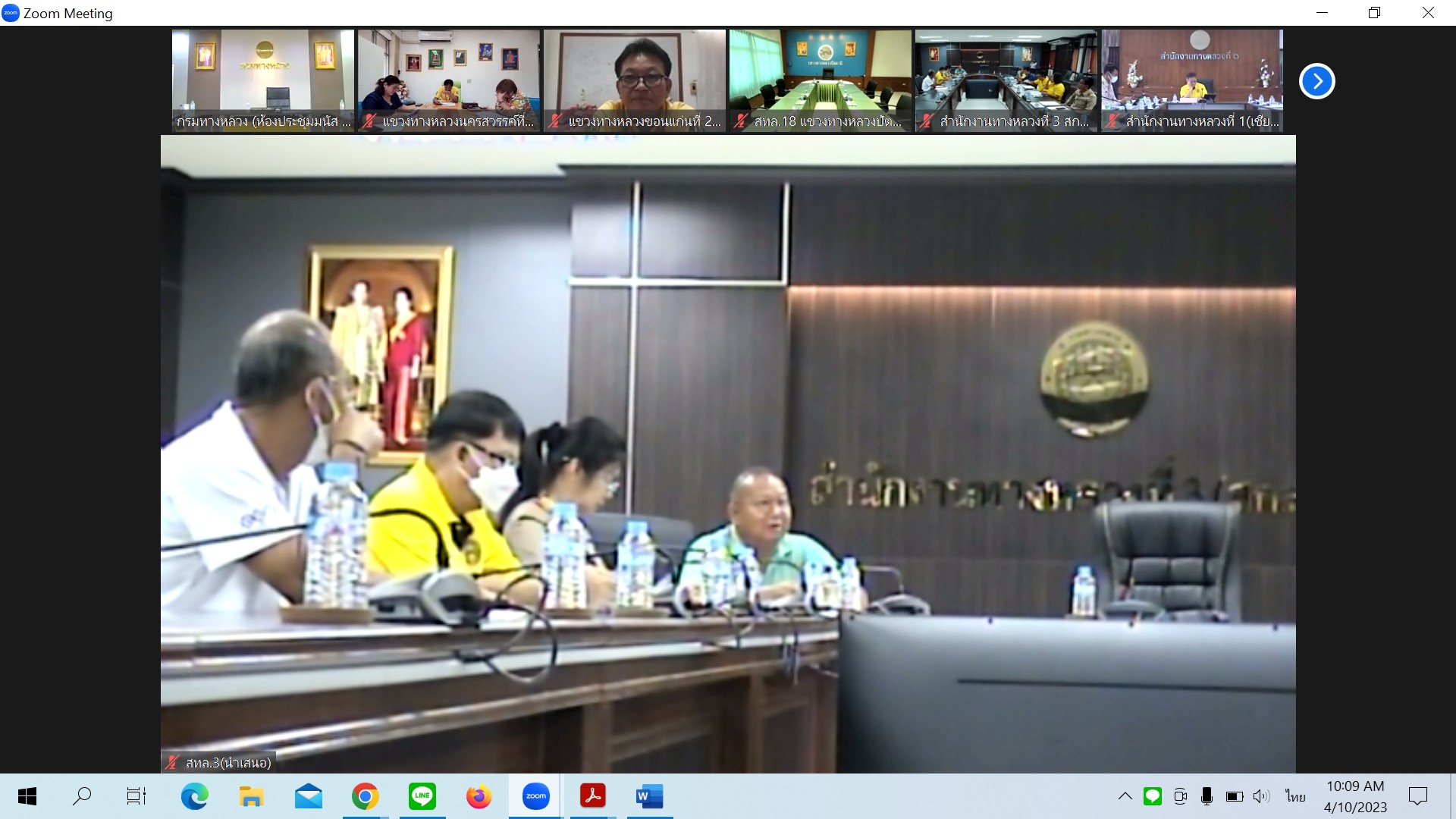Image resolution: width=1456 pixels, height=819 pixels.
Task: Open Google Chrome from taskbar
Action: [365, 796]
